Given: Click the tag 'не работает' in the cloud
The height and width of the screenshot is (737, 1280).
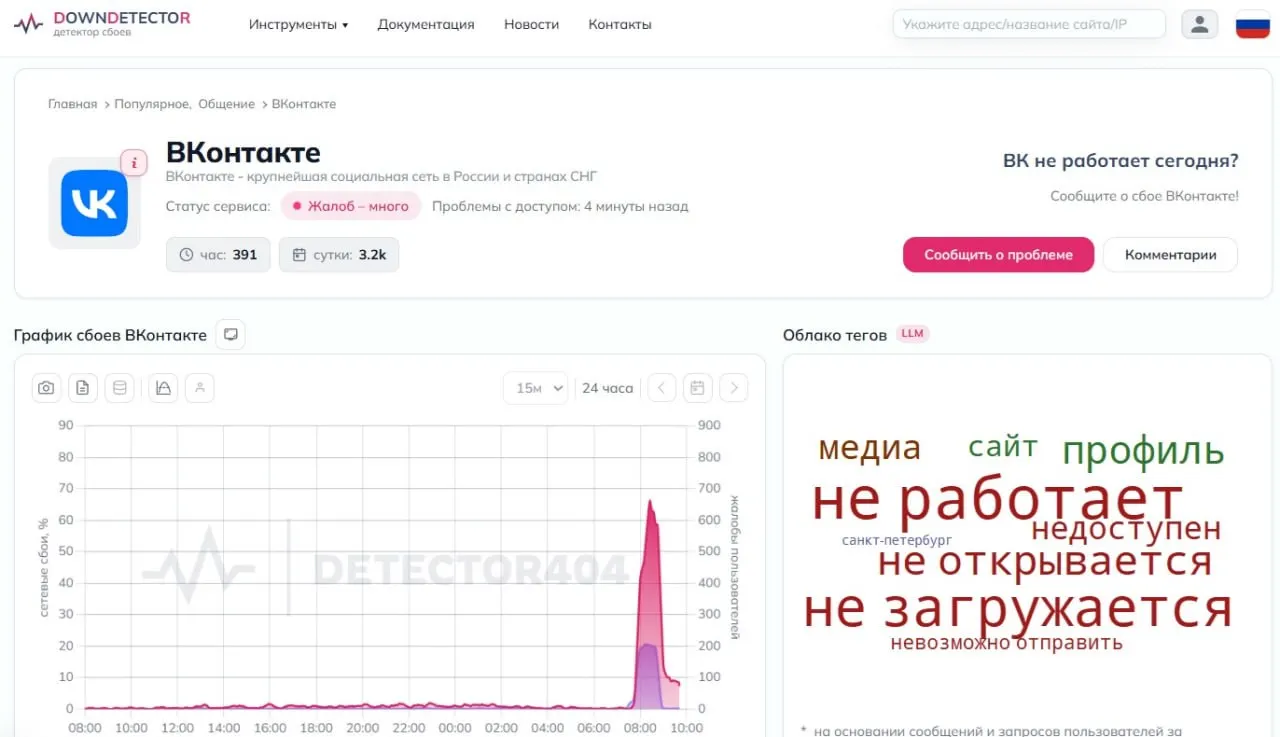Looking at the screenshot, I should [997, 500].
